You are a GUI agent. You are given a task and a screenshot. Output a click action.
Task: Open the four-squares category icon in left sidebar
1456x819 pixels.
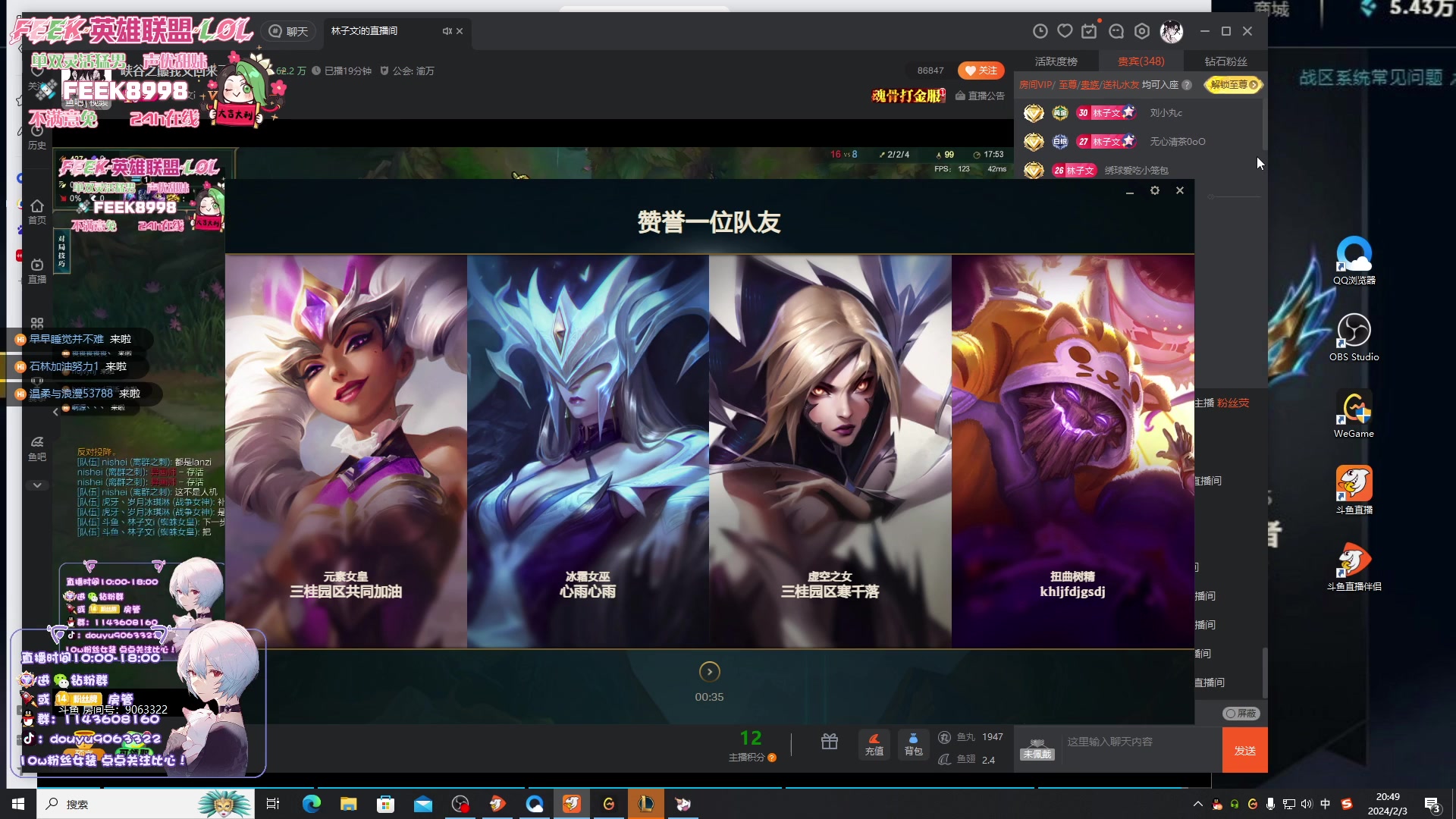(37, 323)
